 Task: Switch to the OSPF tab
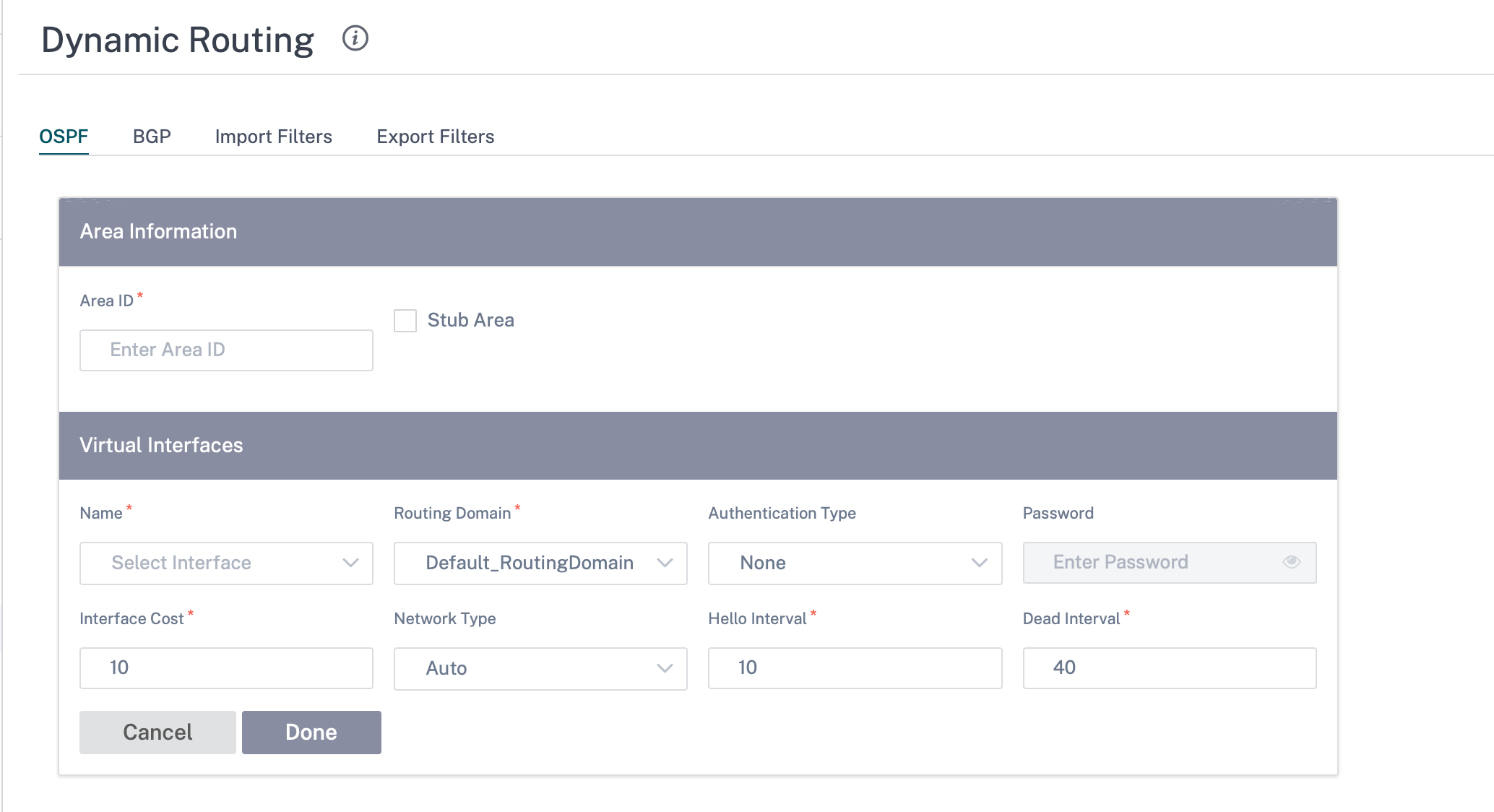pos(64,137)
